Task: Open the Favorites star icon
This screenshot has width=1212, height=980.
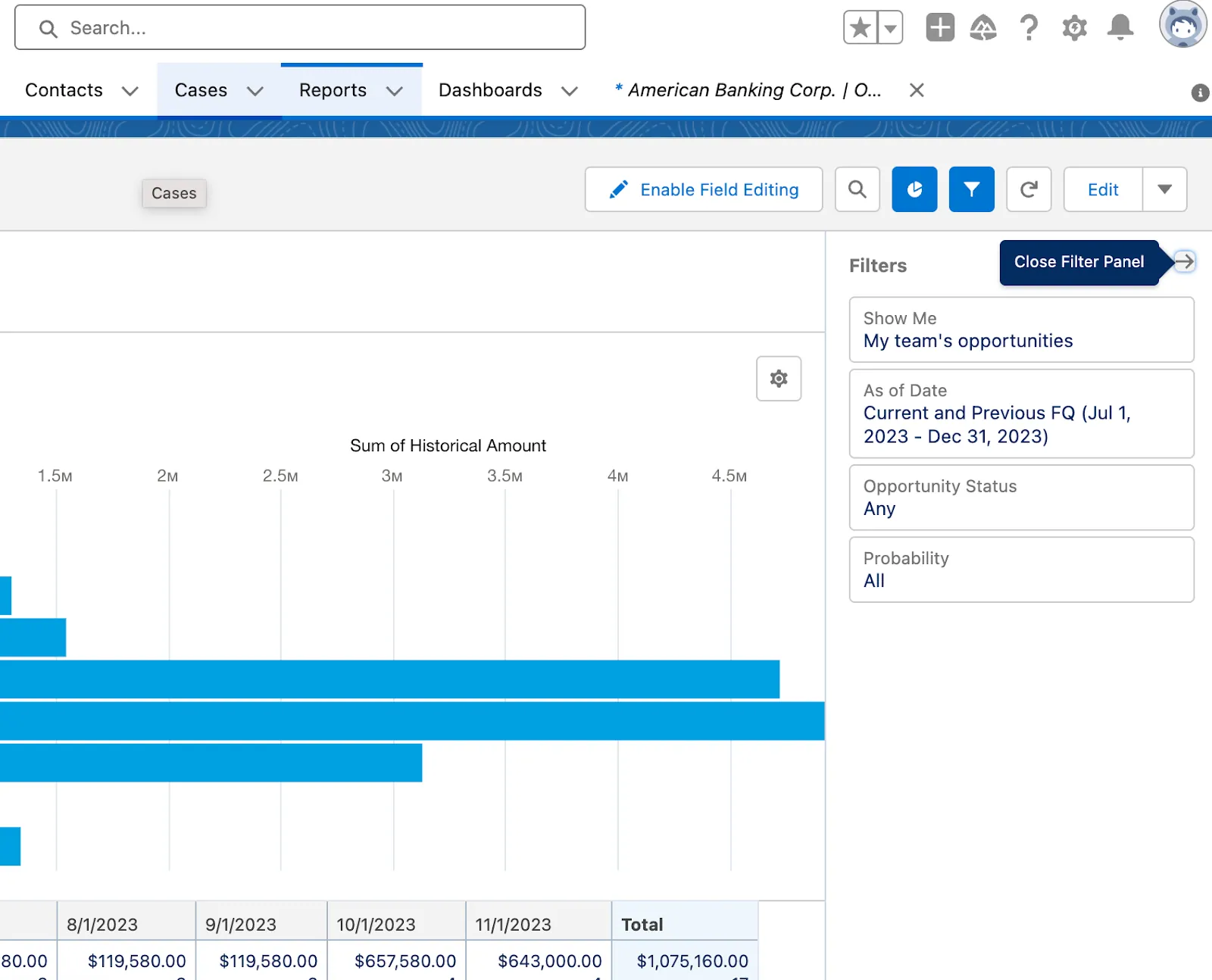Action: 861,28
